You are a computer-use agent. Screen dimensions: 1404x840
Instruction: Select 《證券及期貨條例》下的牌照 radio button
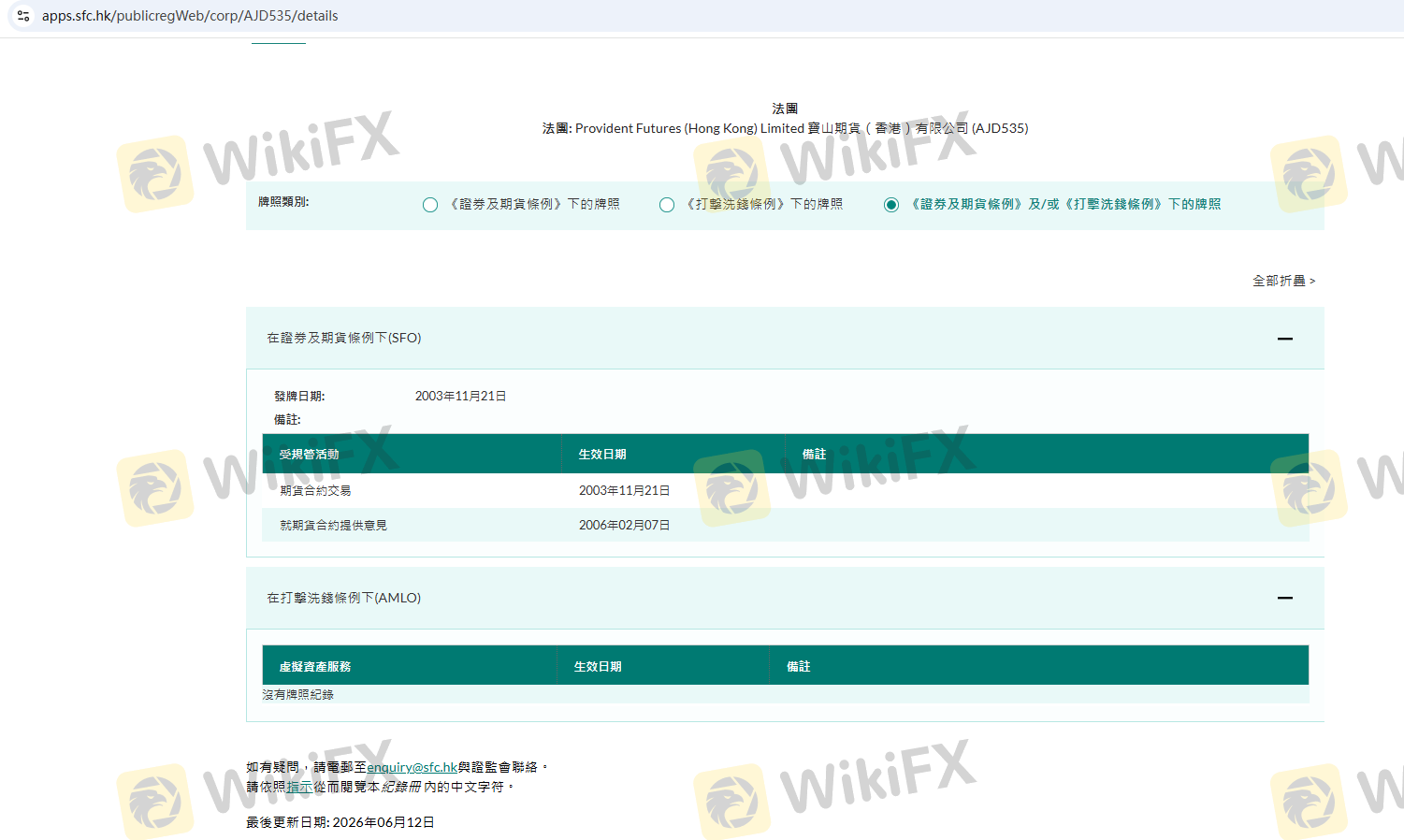pos(430,205)
